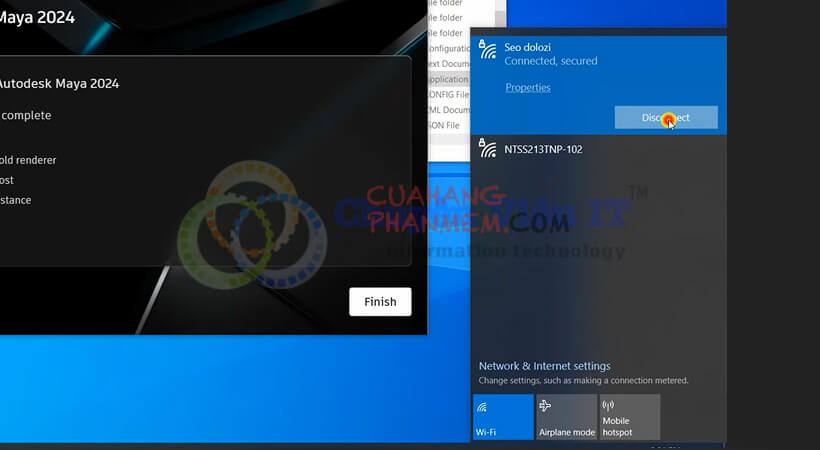
Task: Click the Finish button in Maya installer
Action: 380,301
